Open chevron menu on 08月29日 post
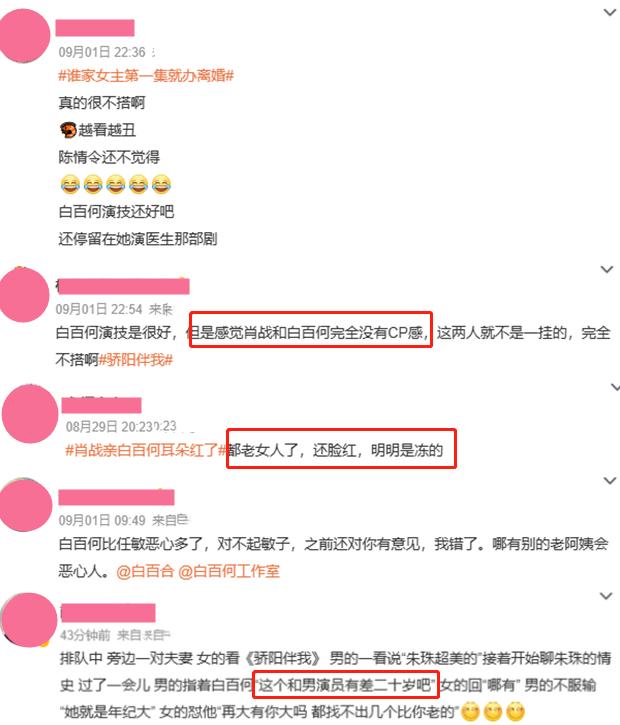Viewport: 620px width, 725px height. coord(615,387)
